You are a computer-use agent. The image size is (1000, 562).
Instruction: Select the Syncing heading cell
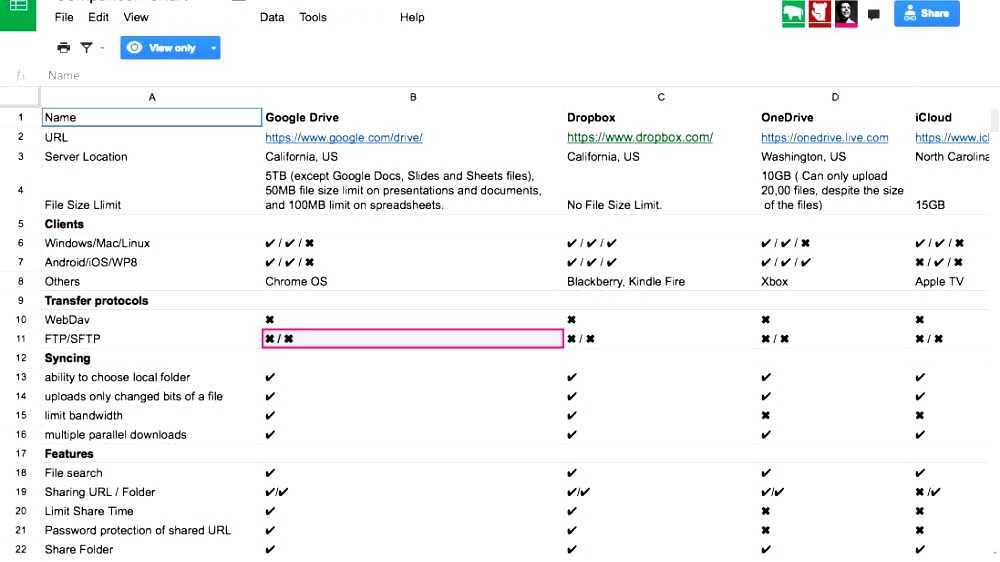pyautogui.click(x=152, y=358)
